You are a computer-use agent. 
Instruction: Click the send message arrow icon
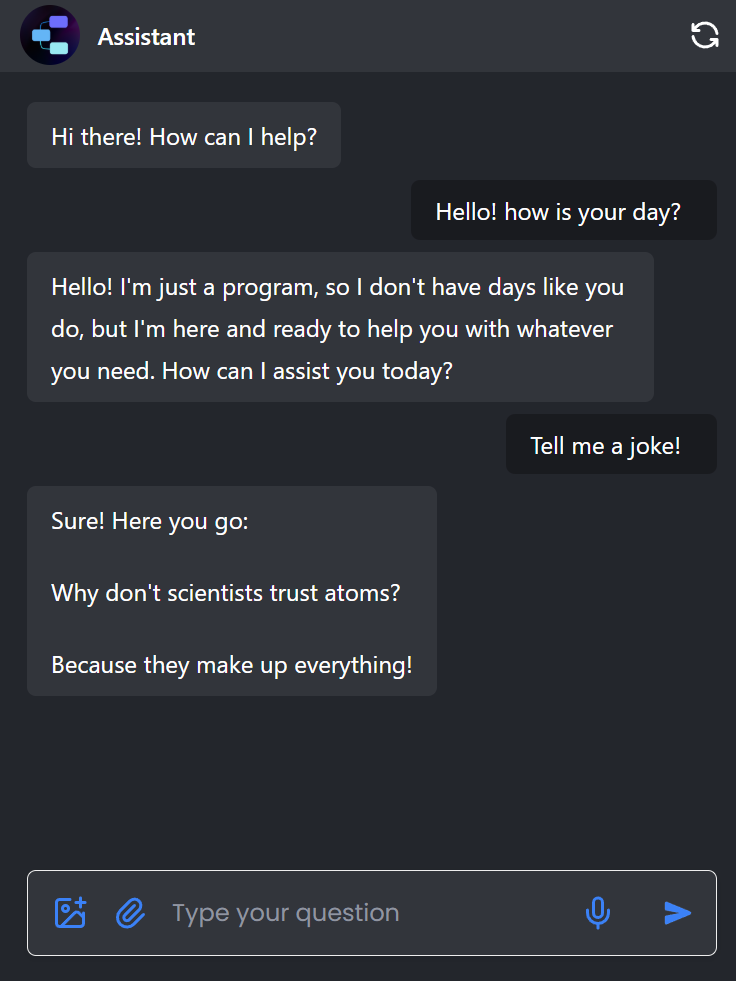point(677,912)
